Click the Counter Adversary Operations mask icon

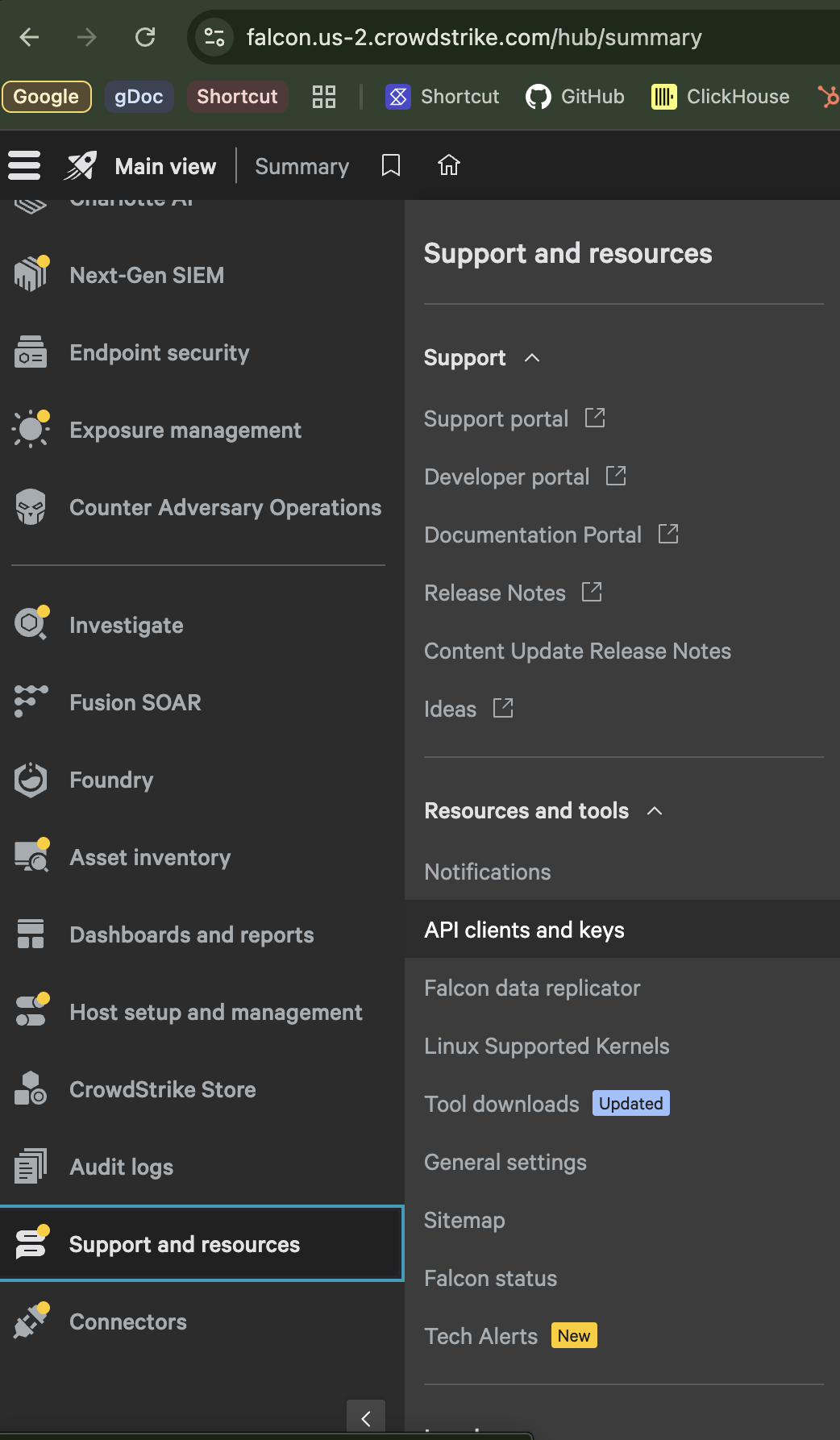31,507
